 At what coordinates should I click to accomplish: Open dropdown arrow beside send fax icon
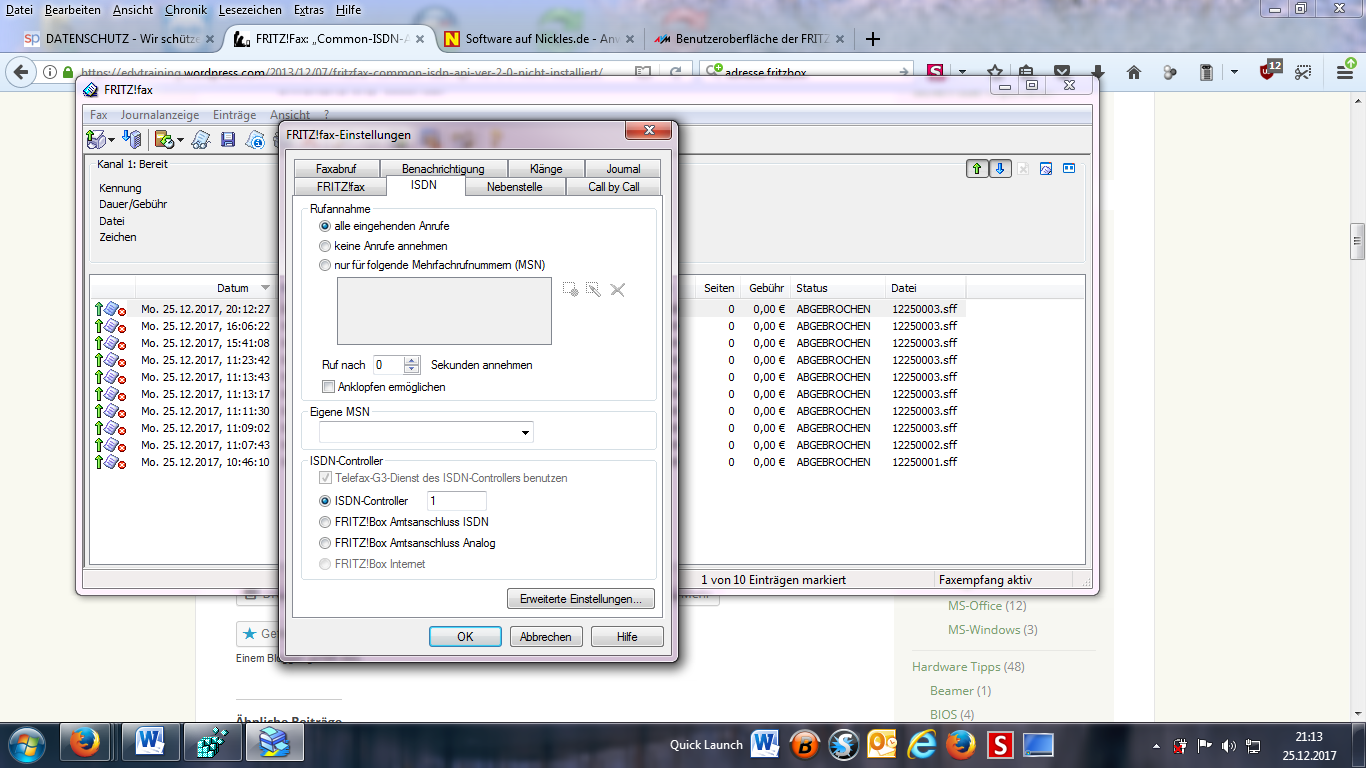[111, 140]
